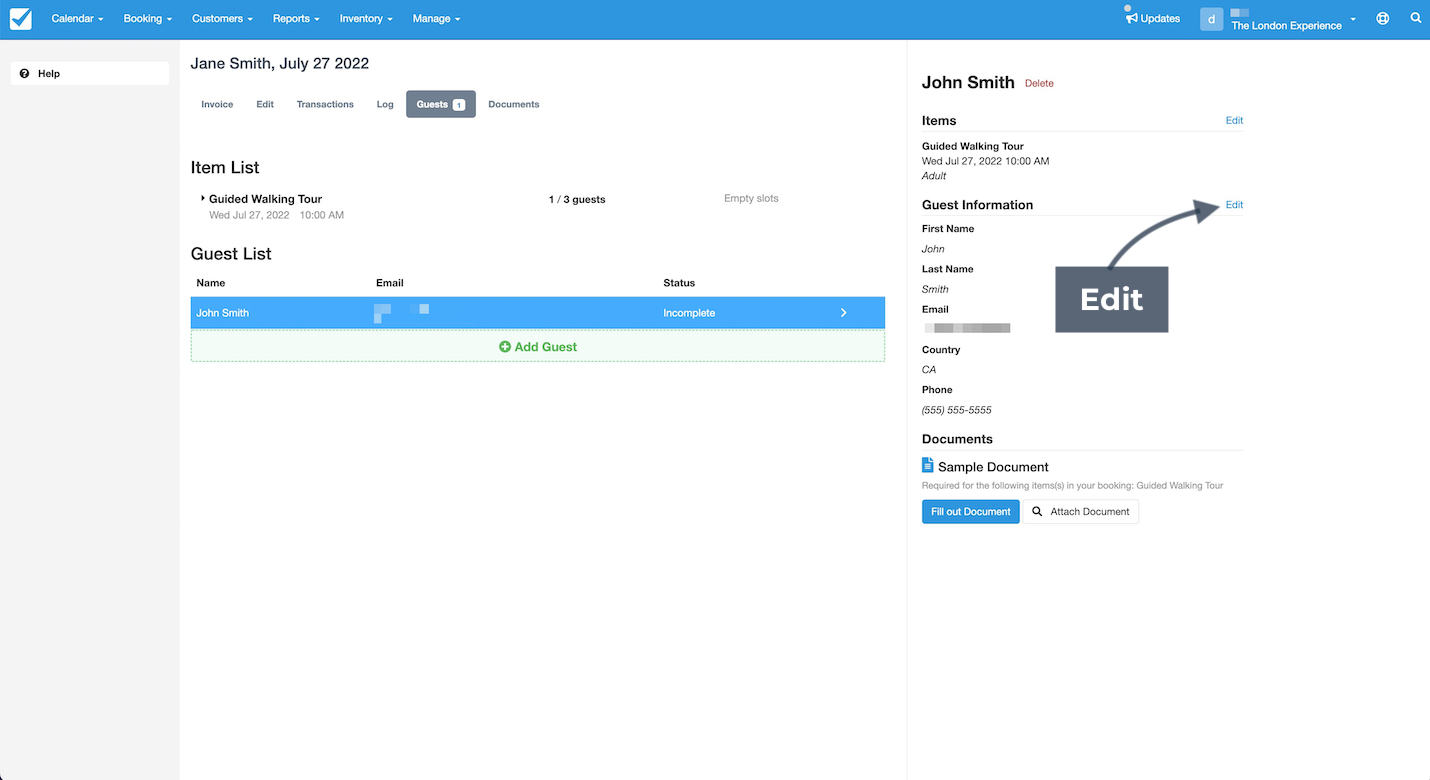Click the Status column header

point(679,283)
